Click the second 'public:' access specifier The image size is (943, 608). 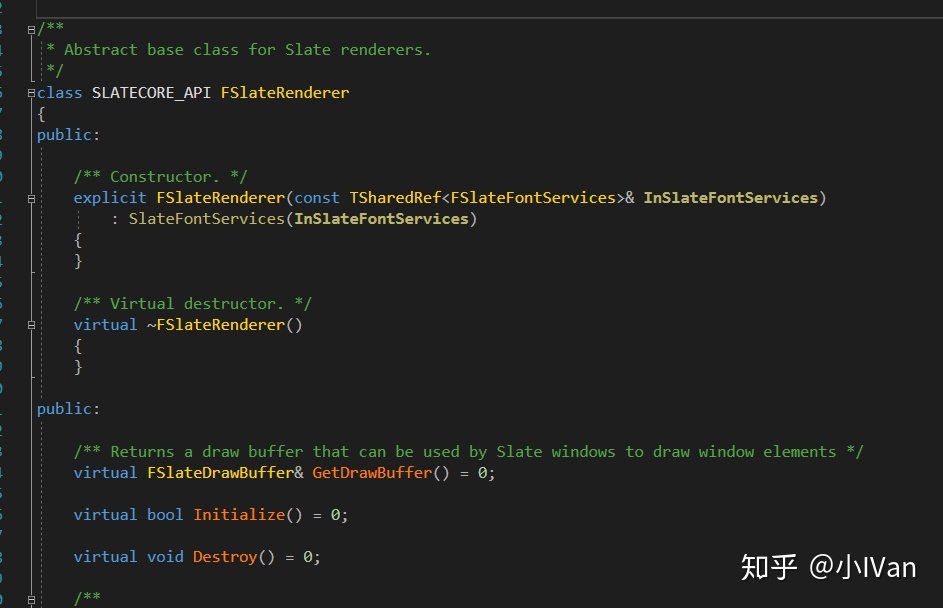pyautogui.click(x=68, y=409)
